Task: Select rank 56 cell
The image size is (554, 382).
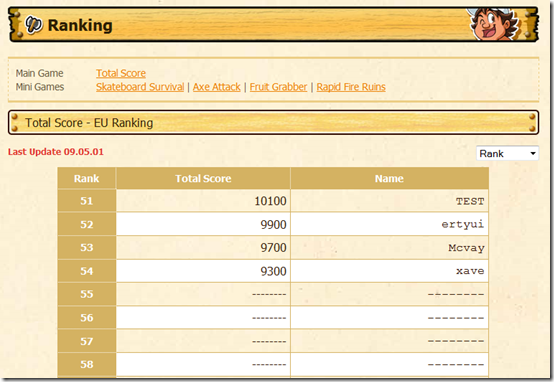Action: [87, 318]
